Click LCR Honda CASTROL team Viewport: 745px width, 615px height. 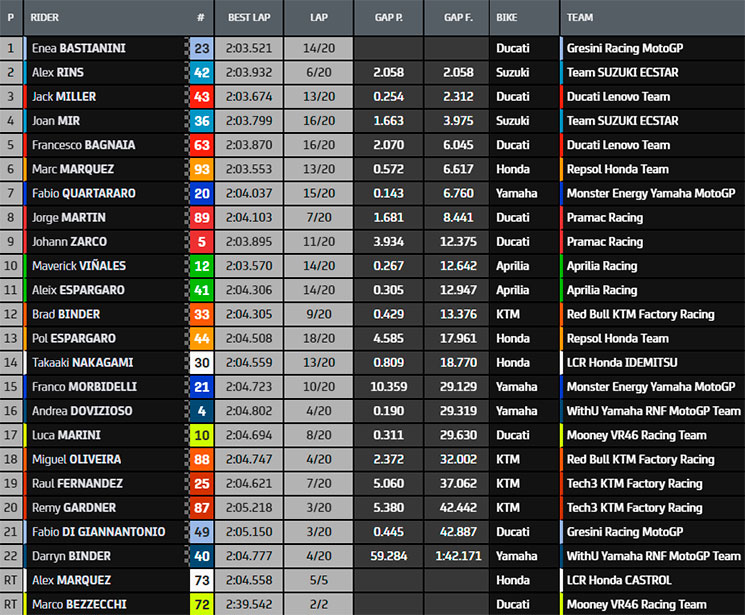coord(619,580)
